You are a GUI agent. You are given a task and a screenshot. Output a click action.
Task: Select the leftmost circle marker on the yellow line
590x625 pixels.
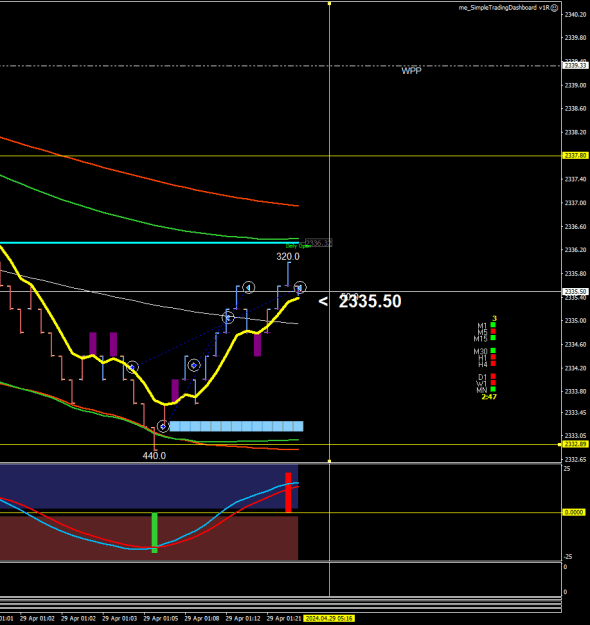coord(132,367)
